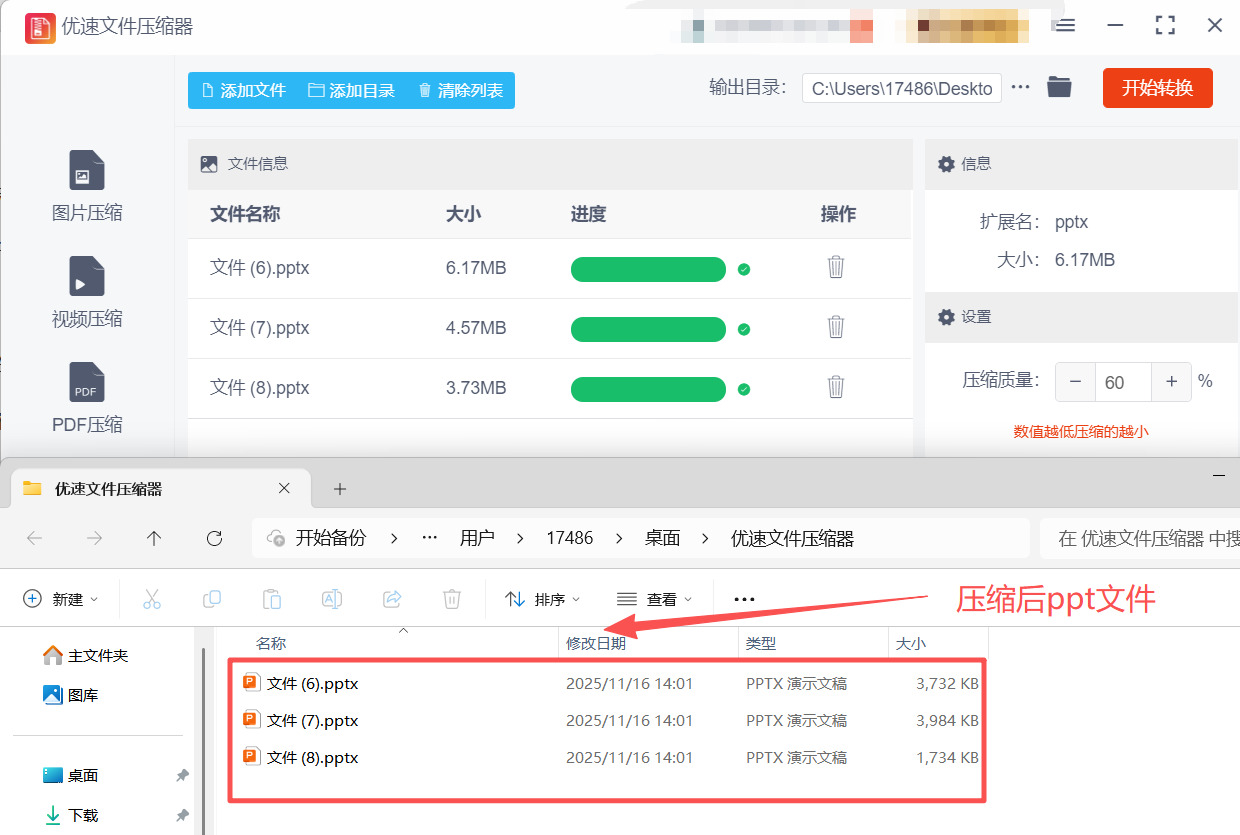The width and height of the screenshot is (1240, 835).
Task: Click the 3.73MB size cell
Action: (476, 388)
